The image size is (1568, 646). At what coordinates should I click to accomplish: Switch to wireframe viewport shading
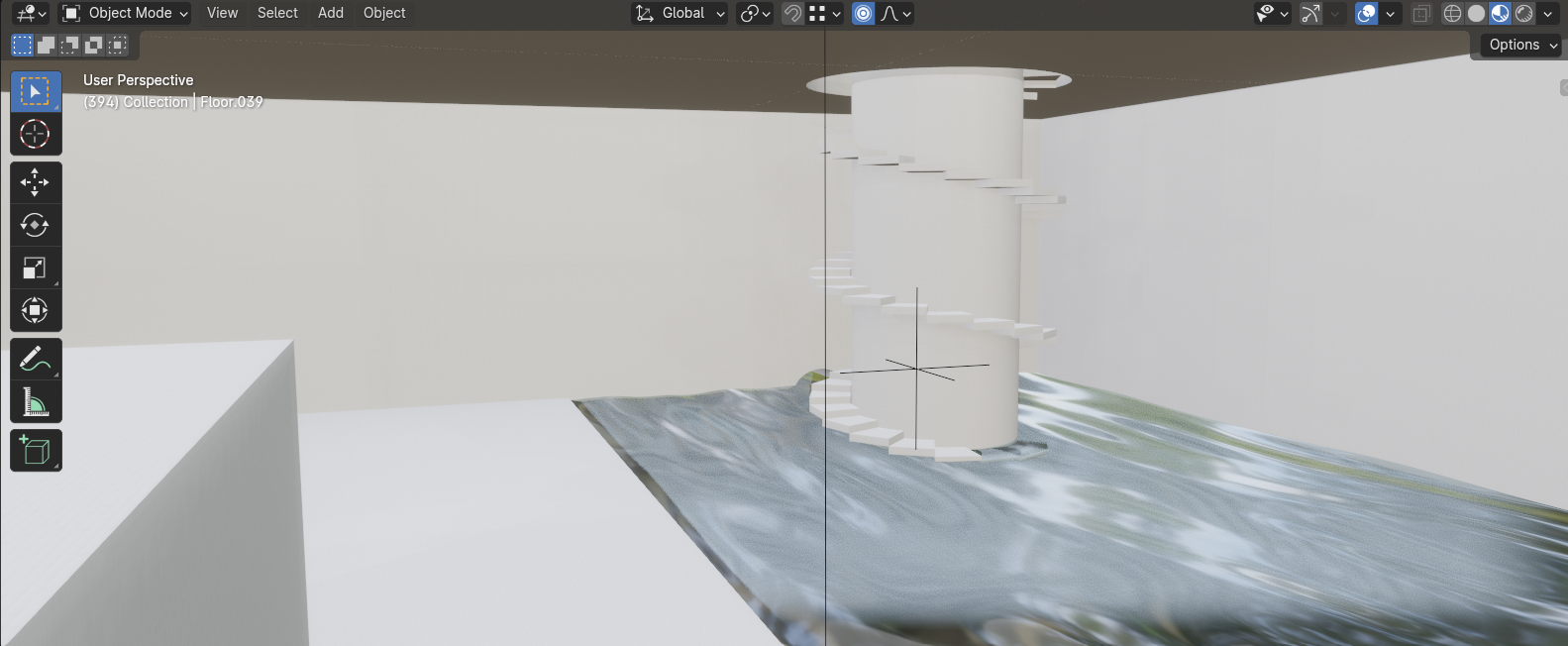click(1452, 13)
